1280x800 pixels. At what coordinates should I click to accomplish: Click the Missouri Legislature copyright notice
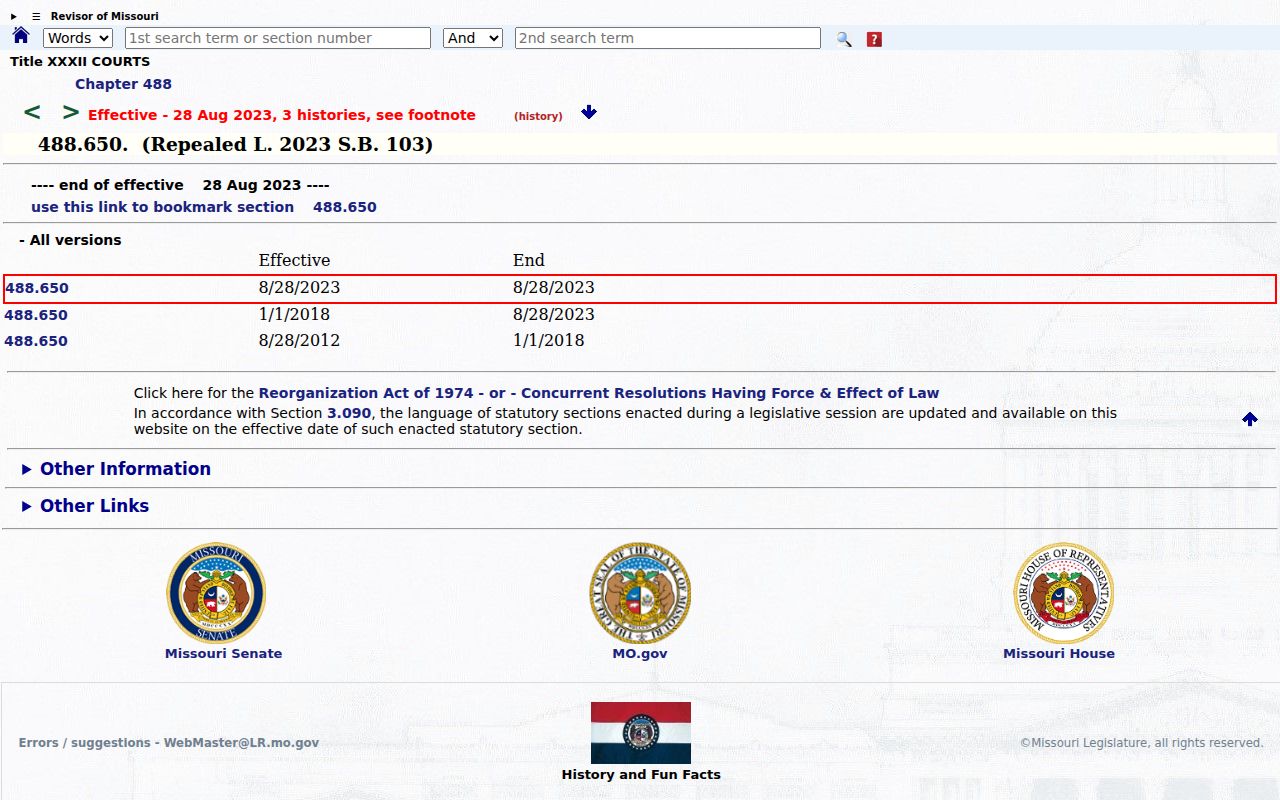tap(1142, 743)
